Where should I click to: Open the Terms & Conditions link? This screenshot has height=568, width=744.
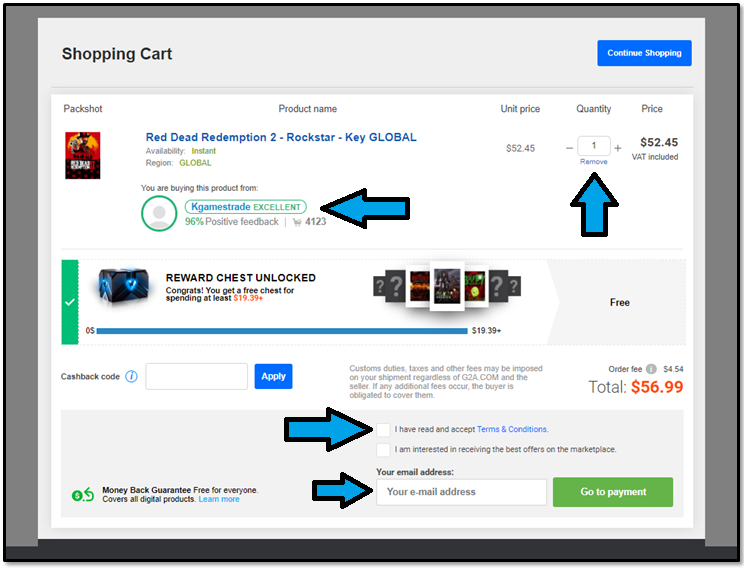tap(512, 429)
